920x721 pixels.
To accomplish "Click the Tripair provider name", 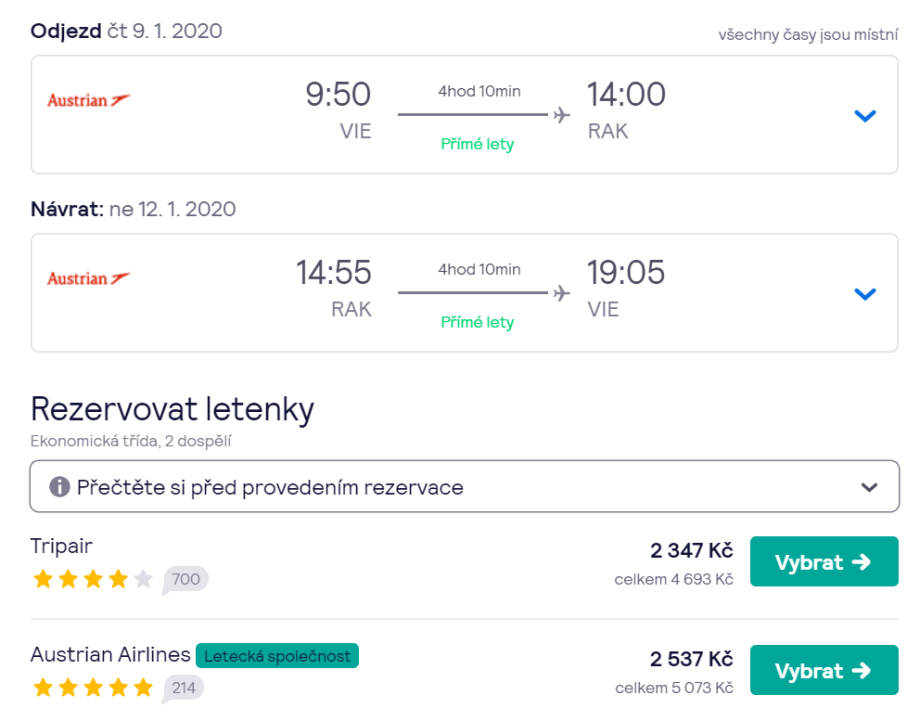I will tap(62, 546).
